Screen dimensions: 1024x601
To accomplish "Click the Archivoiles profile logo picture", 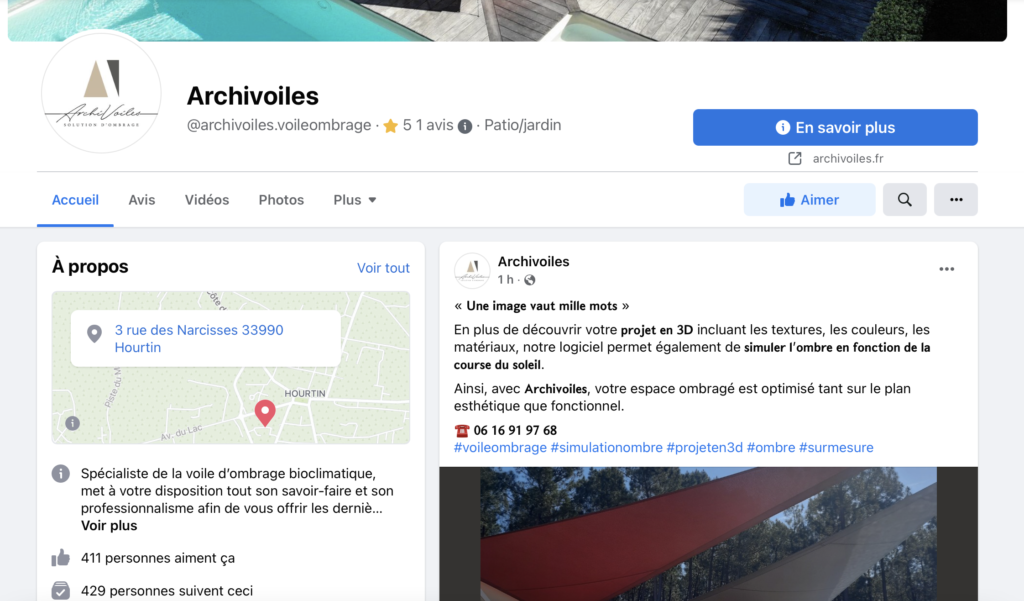I will click(101, 93).
